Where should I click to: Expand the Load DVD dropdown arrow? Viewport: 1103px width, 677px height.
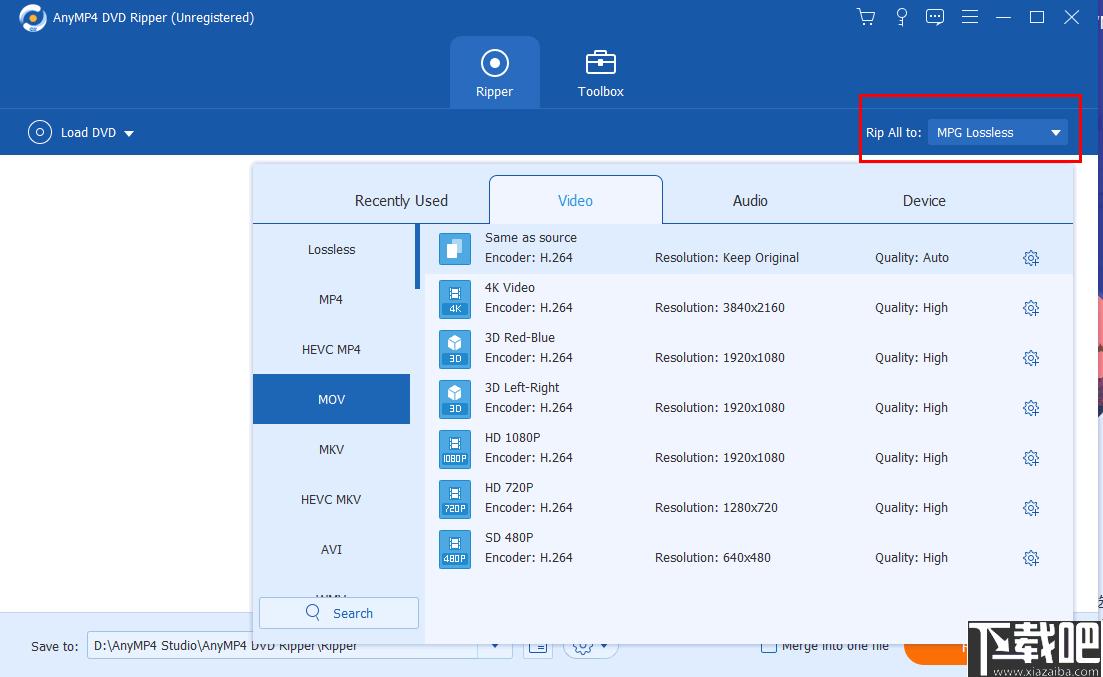[x=129, y=133]
